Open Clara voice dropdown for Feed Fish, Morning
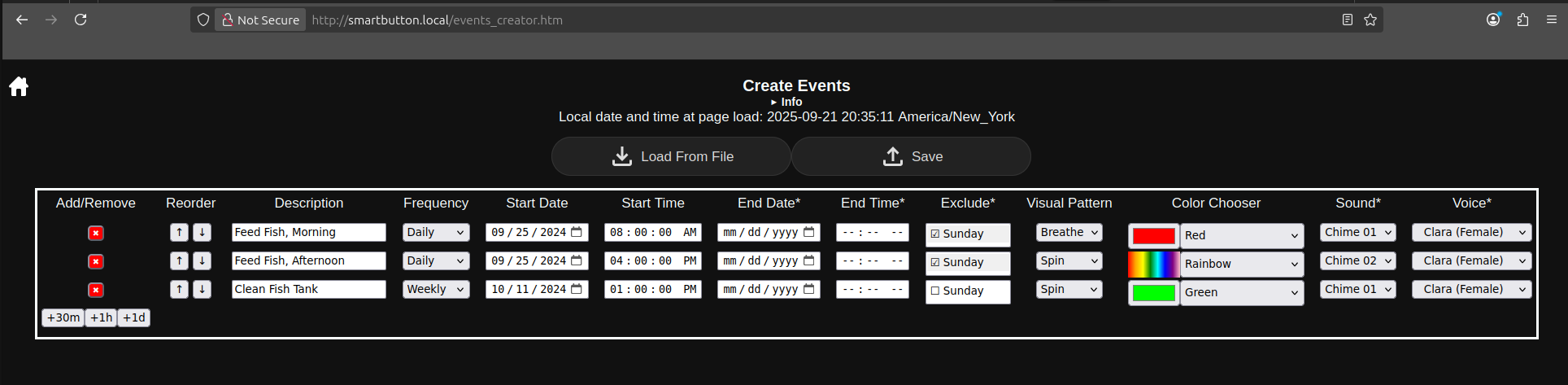The width and height of the screenshot is (1568, 385). pyautogui.click(x=1472, y=232)
